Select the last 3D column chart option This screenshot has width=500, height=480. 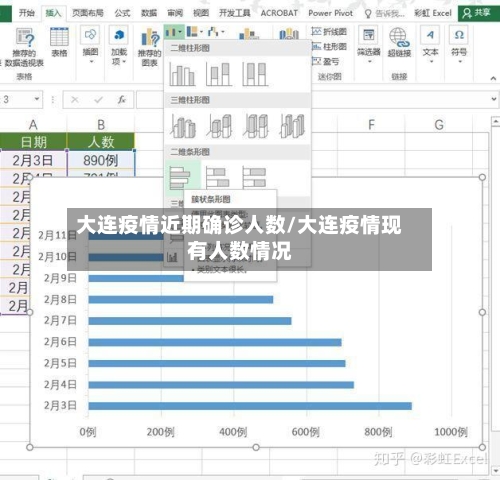(x=292, y=126)
